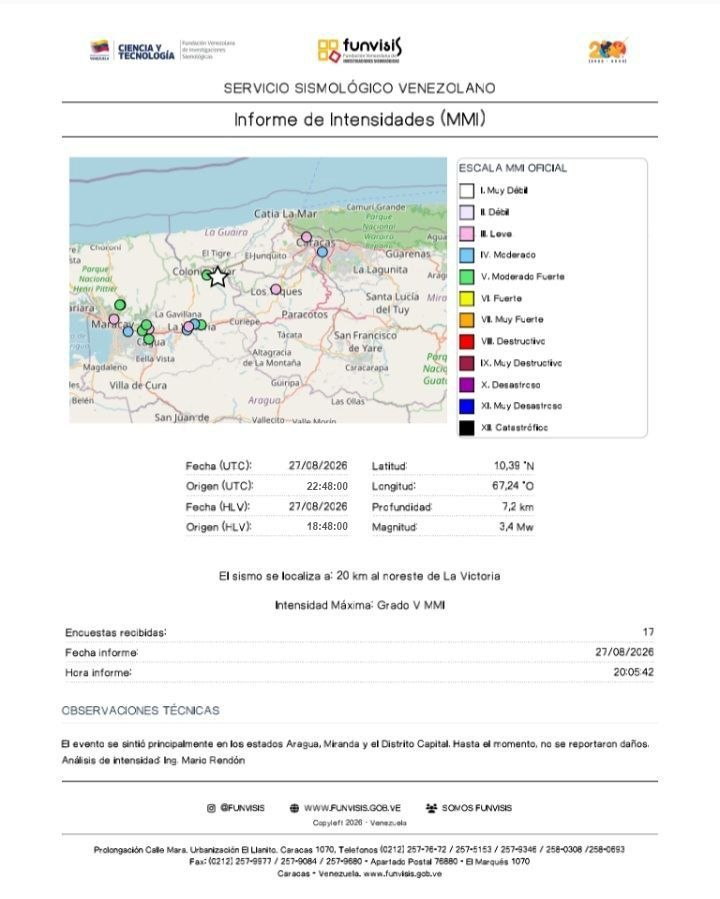Open the @FUNVISIS Instagram handle
This screenshot has width=720, height=899.
242,808
